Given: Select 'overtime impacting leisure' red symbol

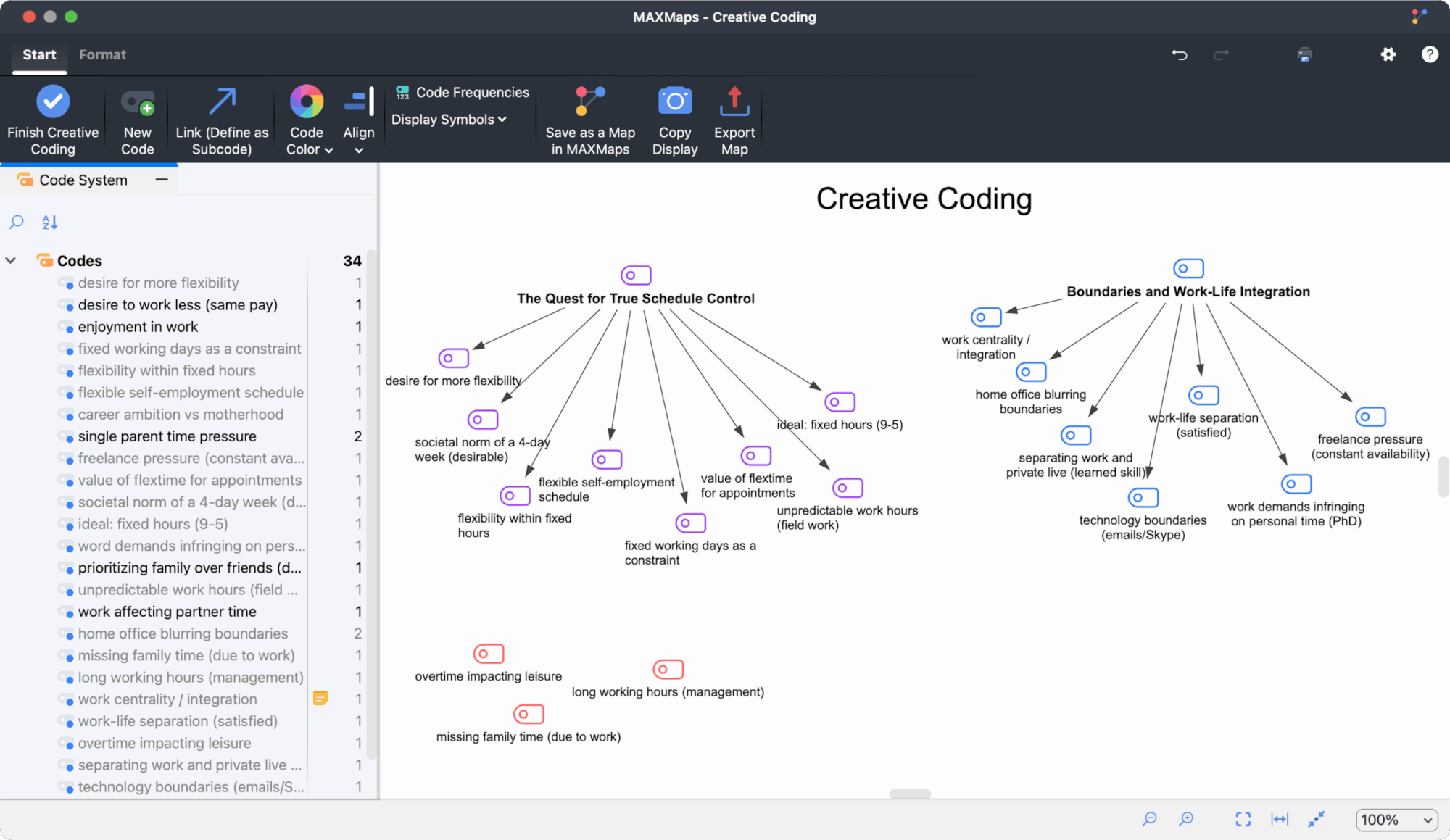Looking at the screenshot, I should (x=489, y=654).
